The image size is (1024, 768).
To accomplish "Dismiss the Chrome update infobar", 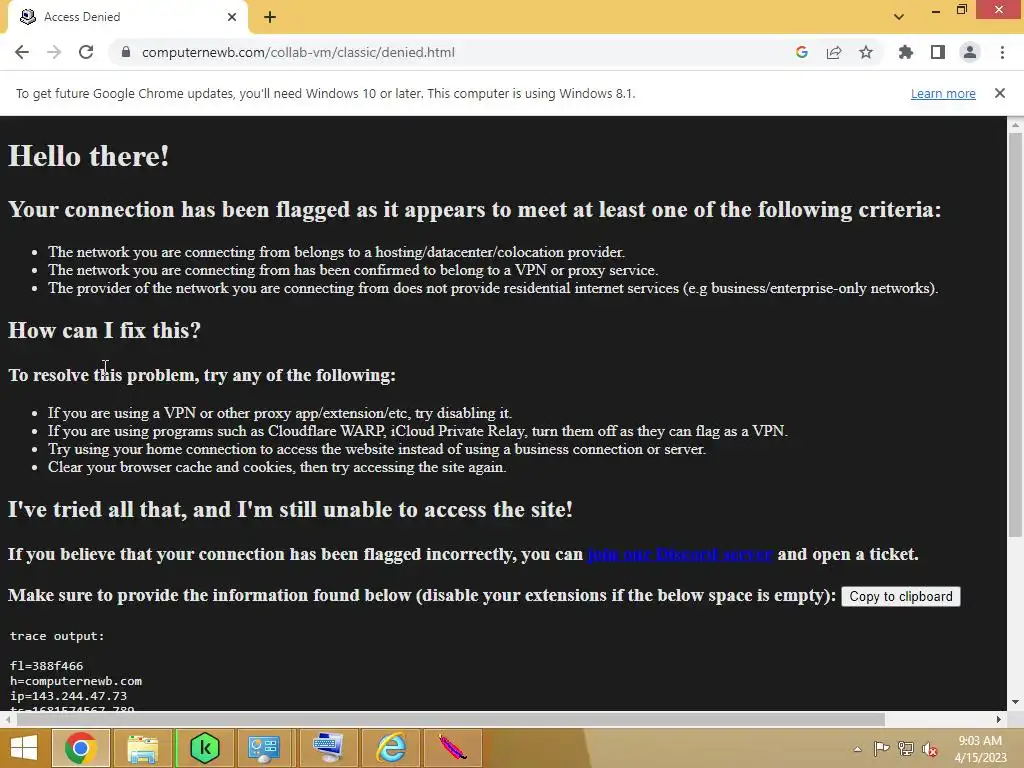I will pos(1000,93).
